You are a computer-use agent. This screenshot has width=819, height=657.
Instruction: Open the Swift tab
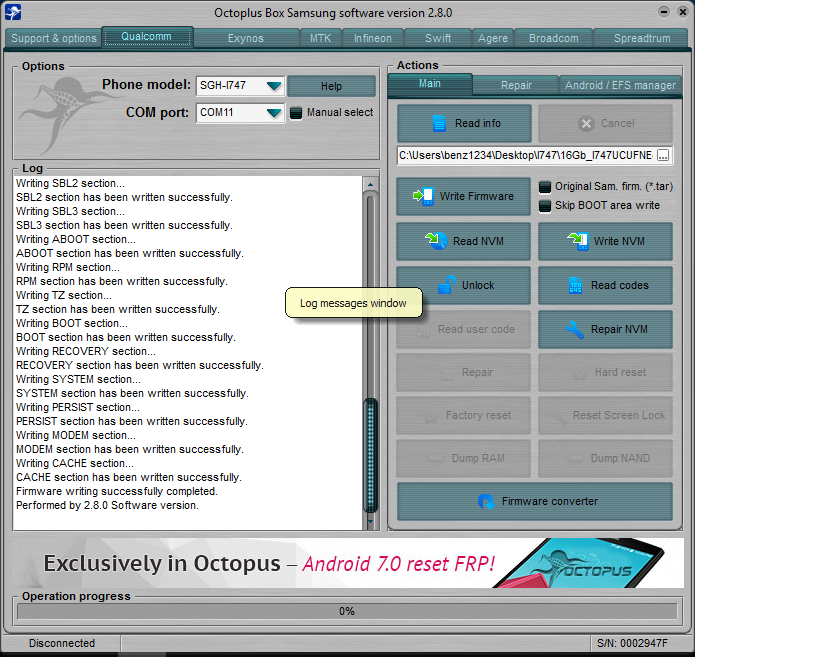click(438, 38)
